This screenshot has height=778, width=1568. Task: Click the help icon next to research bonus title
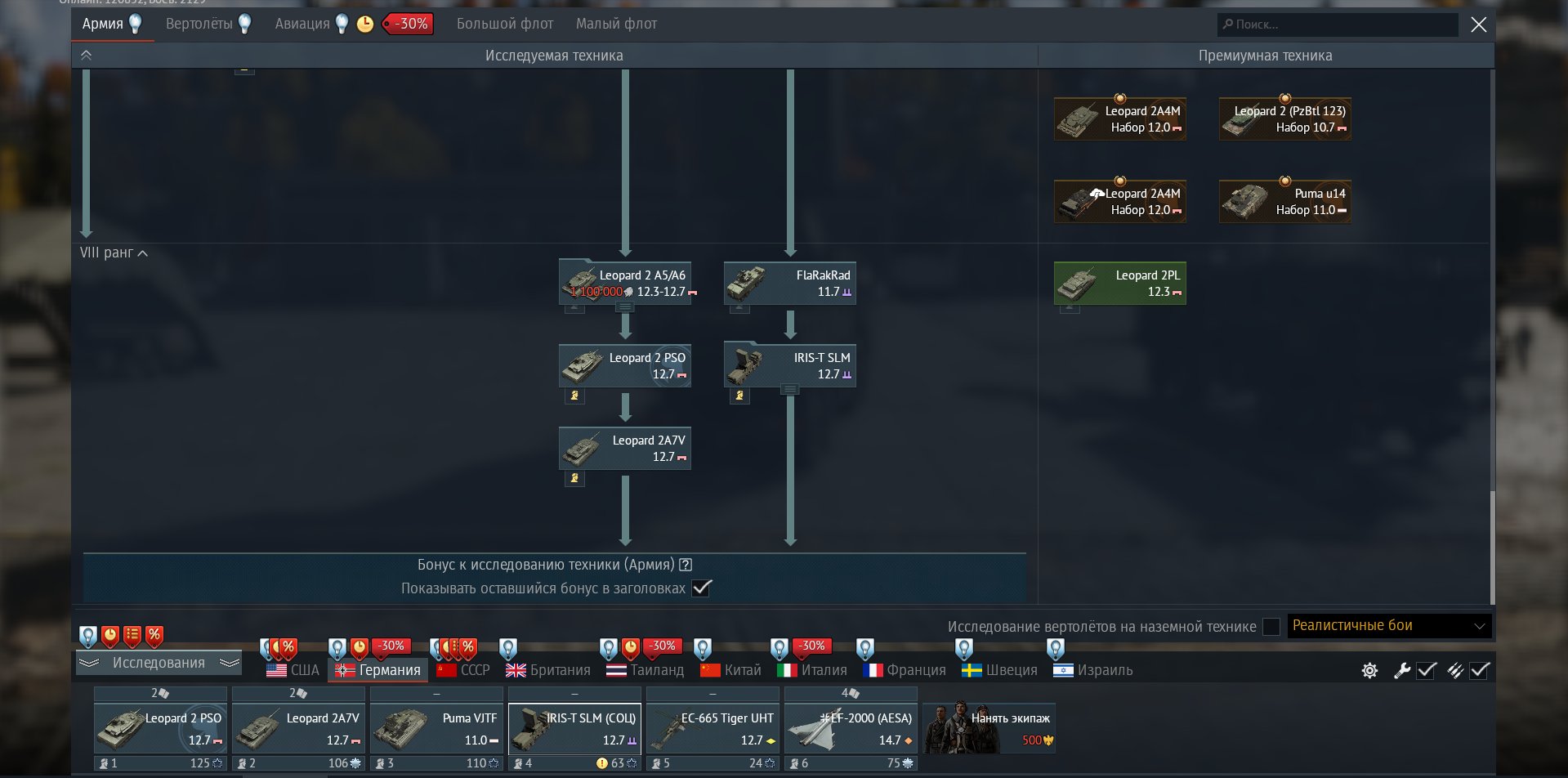coord(686,565)
